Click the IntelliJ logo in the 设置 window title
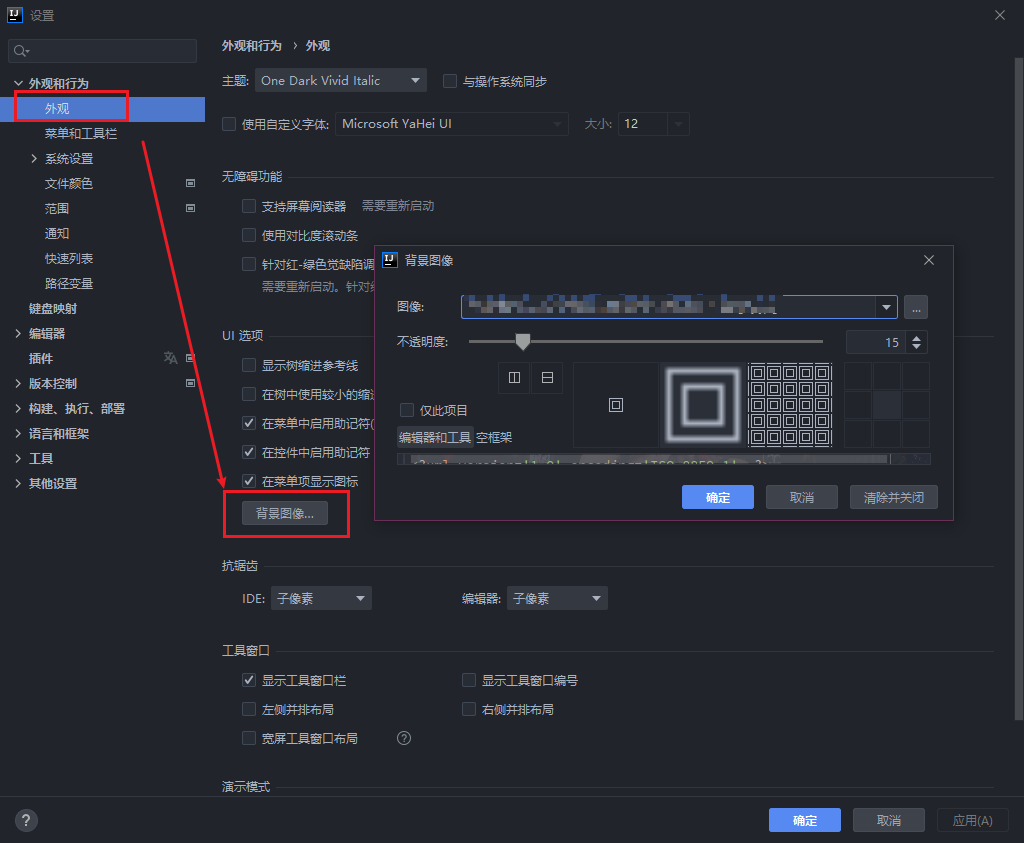Screen dimensions: 1024x843 point(15,15)
